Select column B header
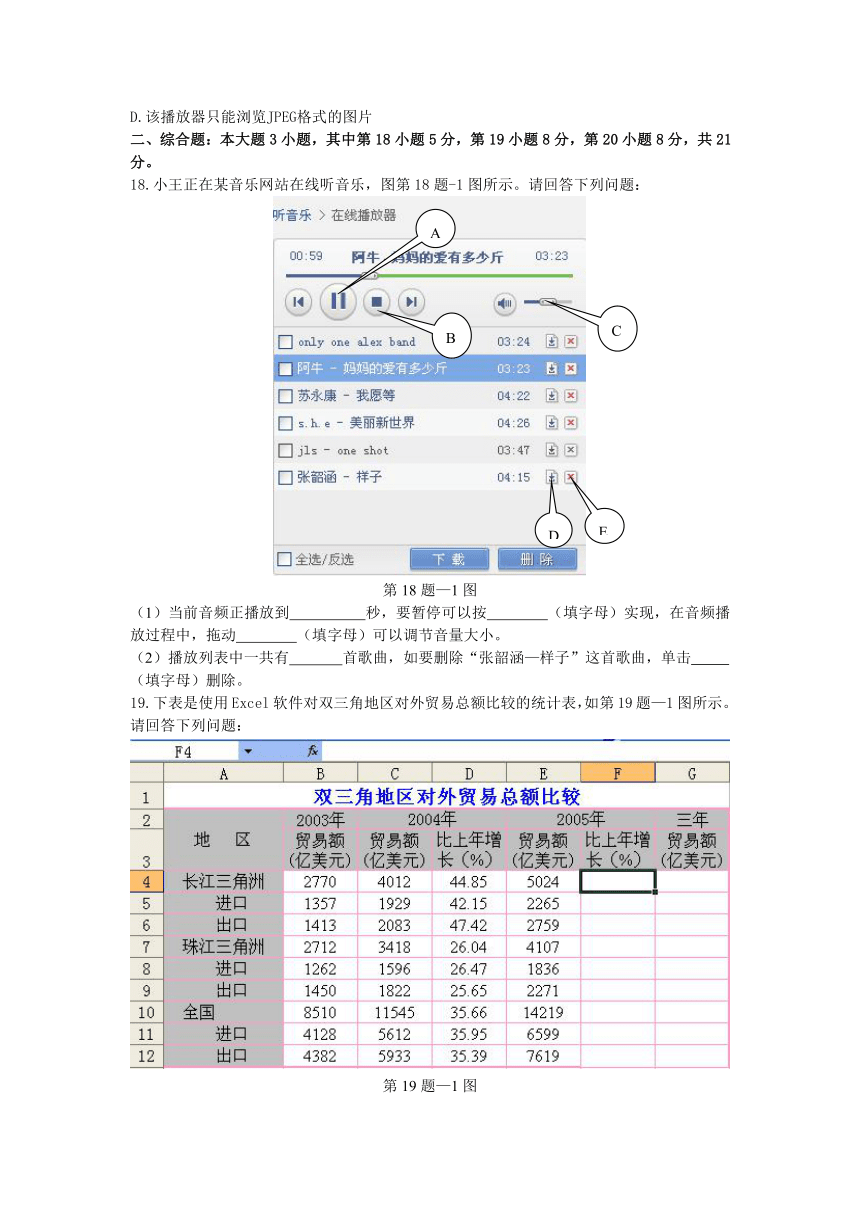 (320, 772)
